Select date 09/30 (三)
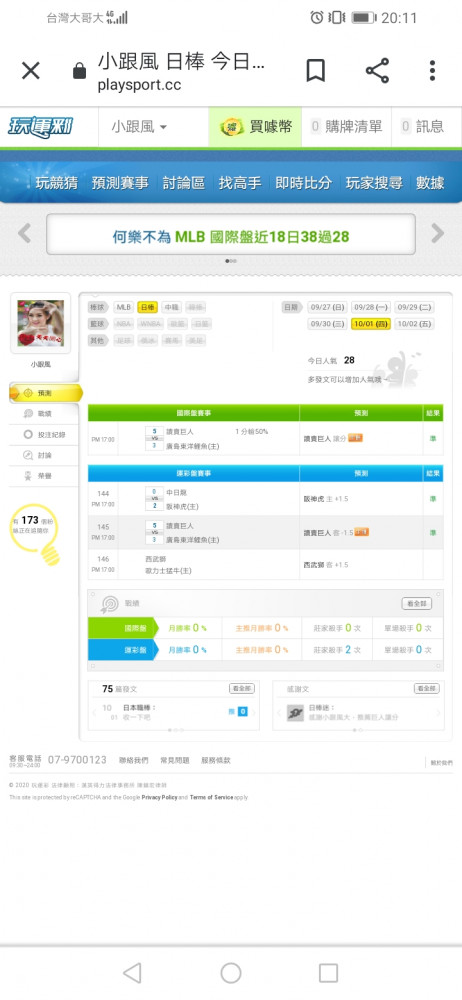This screenshot has height=1000, width=462. click(327, 324)
